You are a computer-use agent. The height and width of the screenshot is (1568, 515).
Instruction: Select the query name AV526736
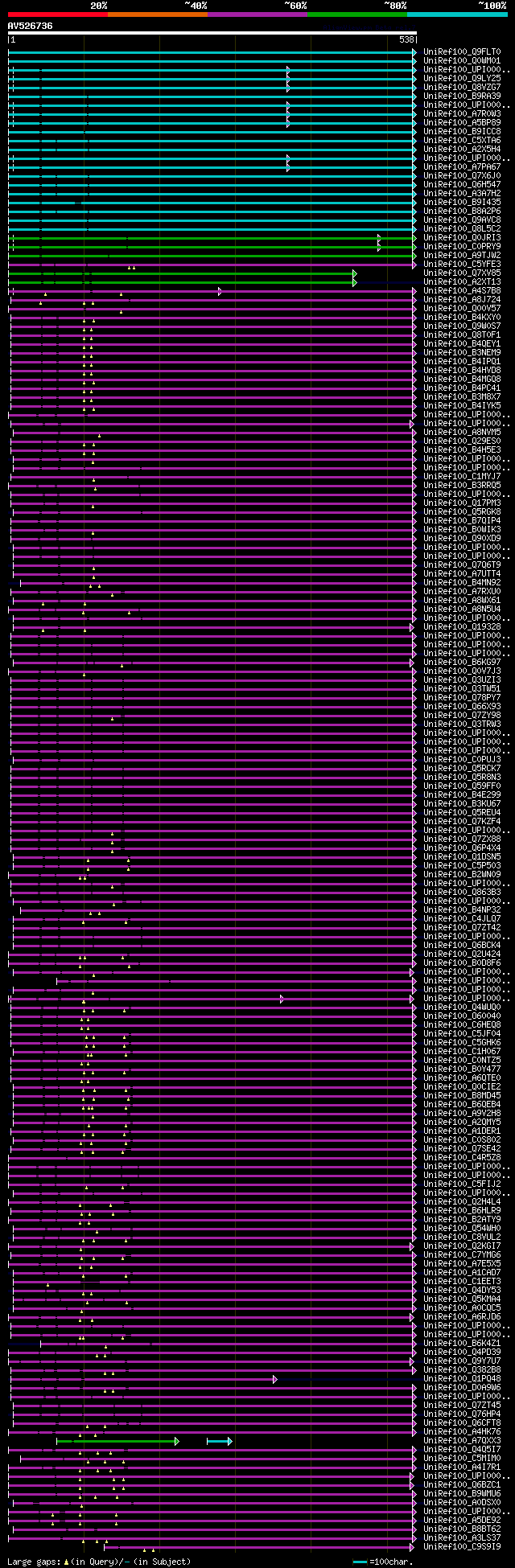(31, 26)
